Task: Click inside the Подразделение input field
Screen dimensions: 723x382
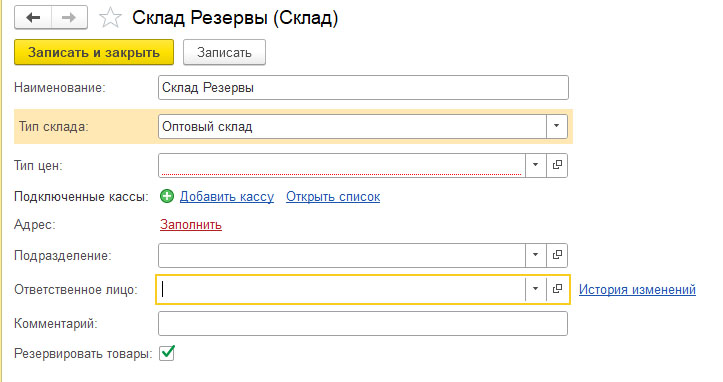Action: [x=342, y=255]
